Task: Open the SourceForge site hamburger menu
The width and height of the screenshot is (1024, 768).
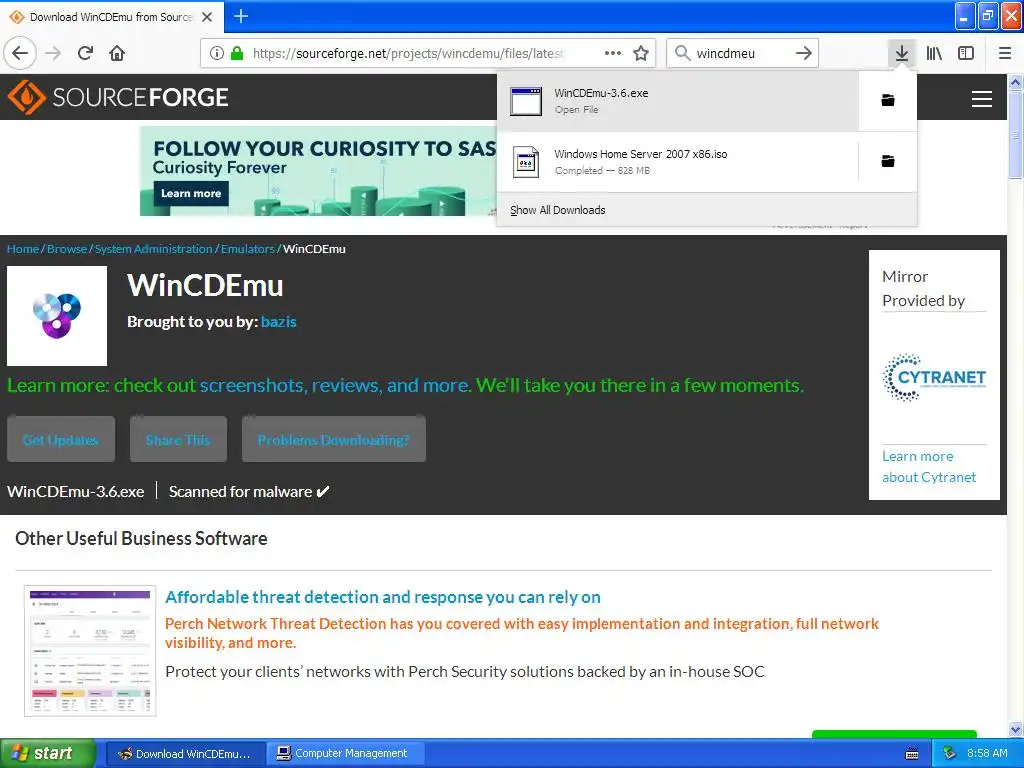Action: (982, 99)
